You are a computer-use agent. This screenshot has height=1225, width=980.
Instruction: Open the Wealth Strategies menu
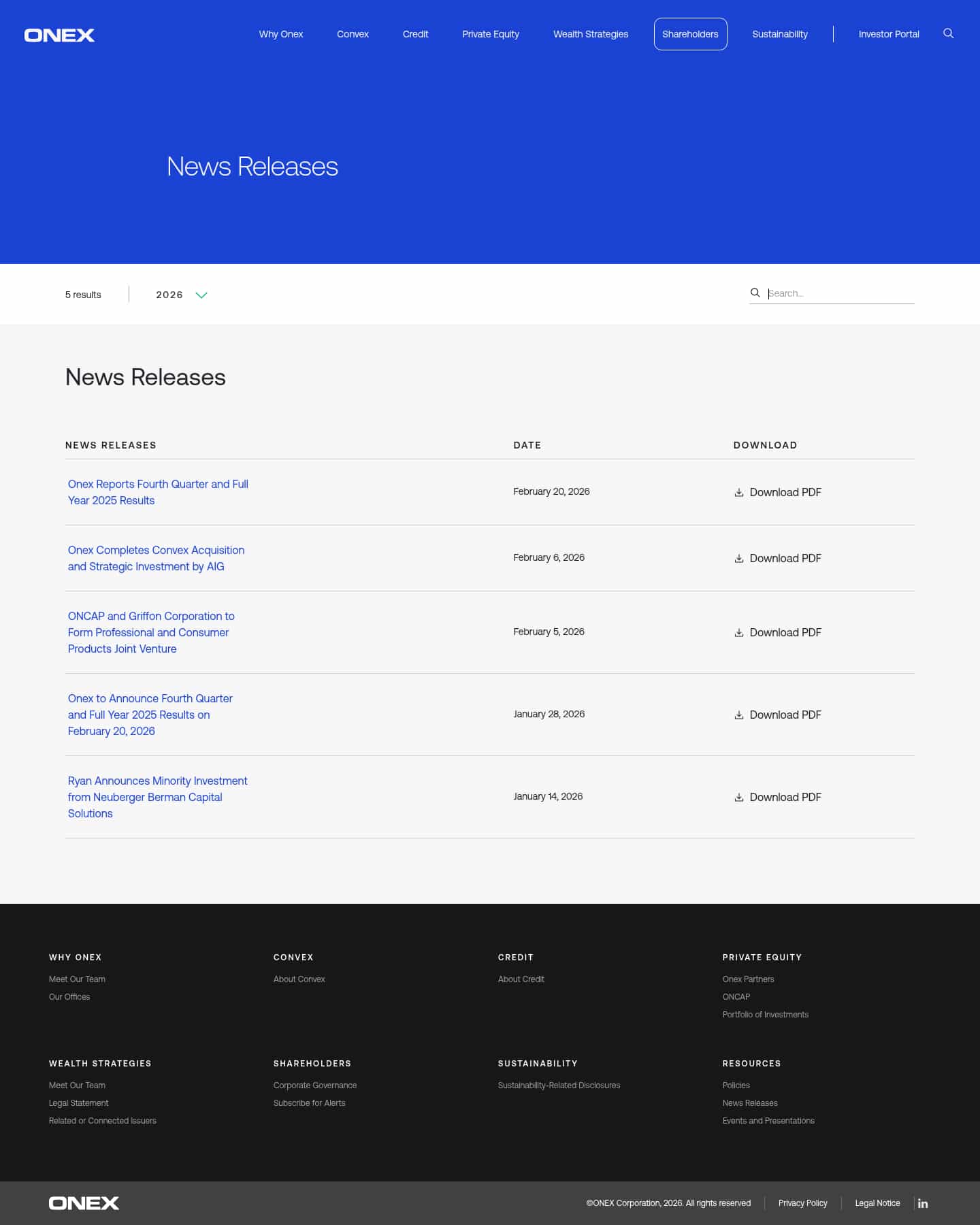(591, 34)
